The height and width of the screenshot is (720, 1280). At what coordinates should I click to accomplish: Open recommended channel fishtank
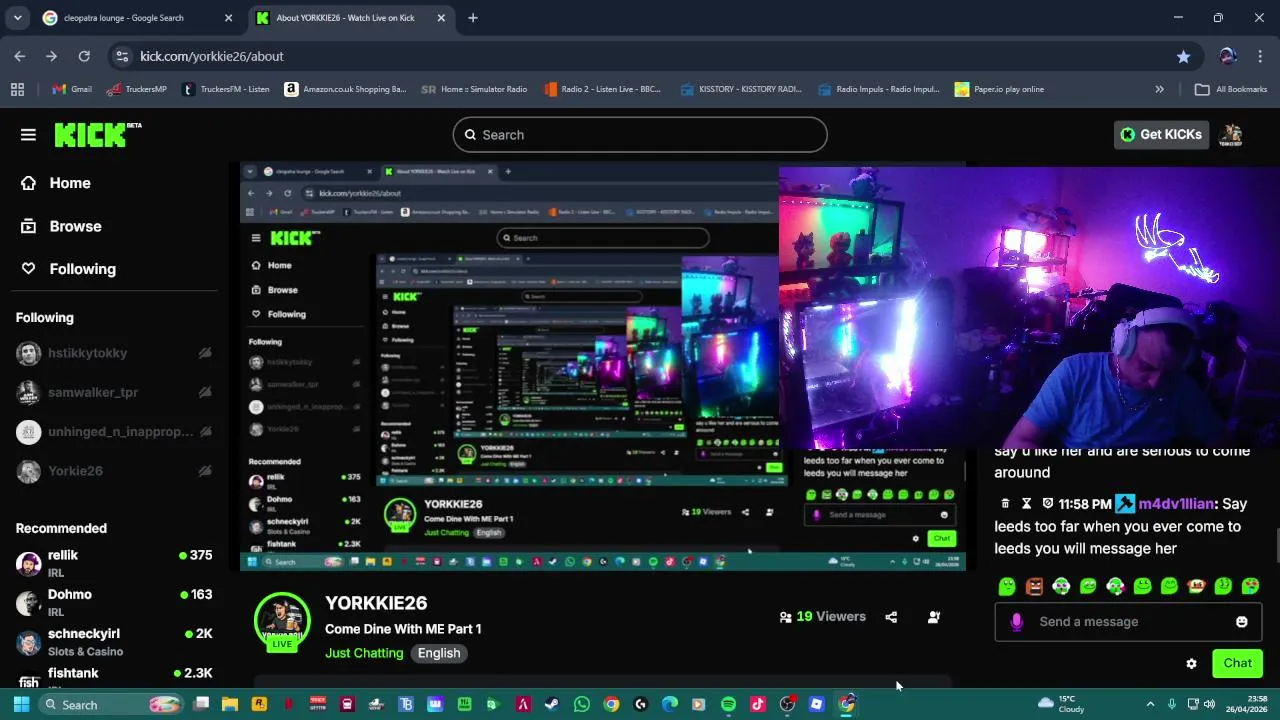click(114, 677)
